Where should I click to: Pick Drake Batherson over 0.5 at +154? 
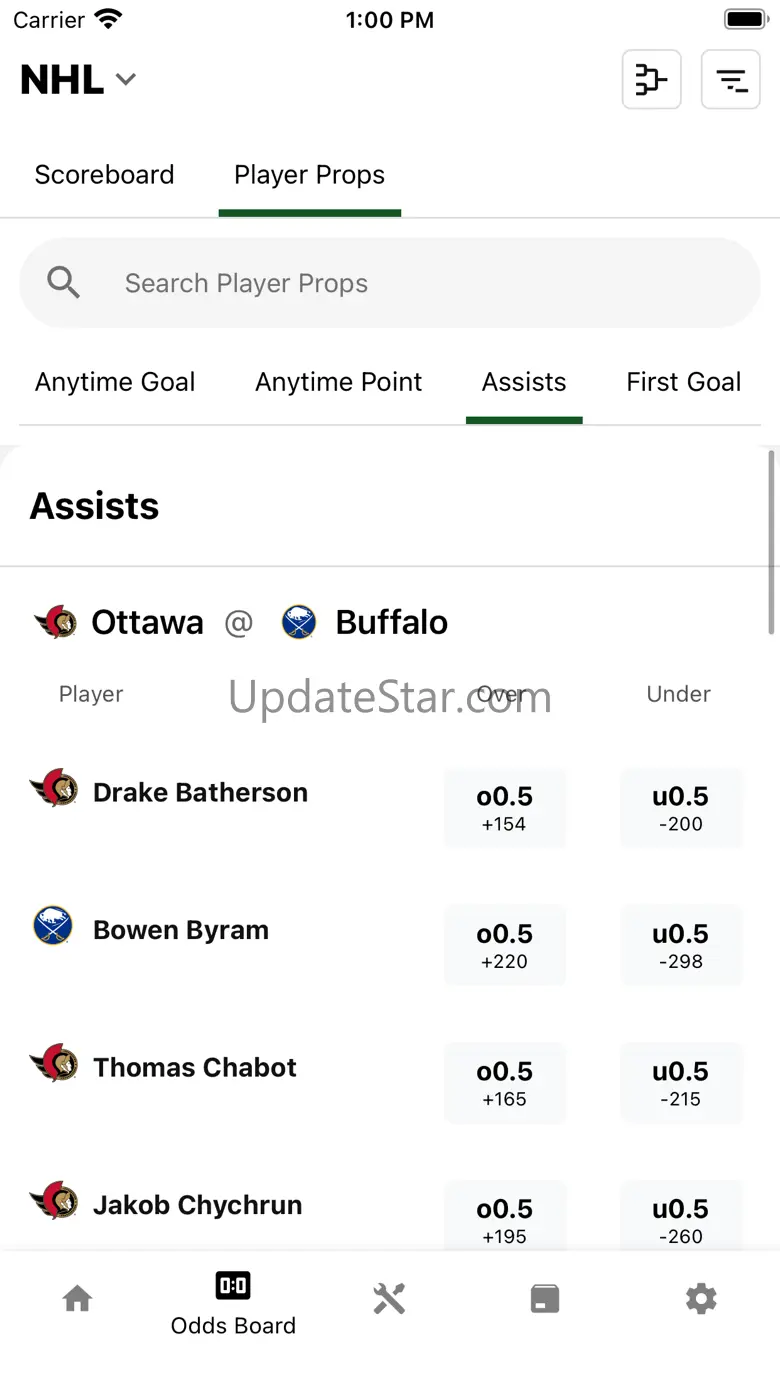click(x=504, y=808)
